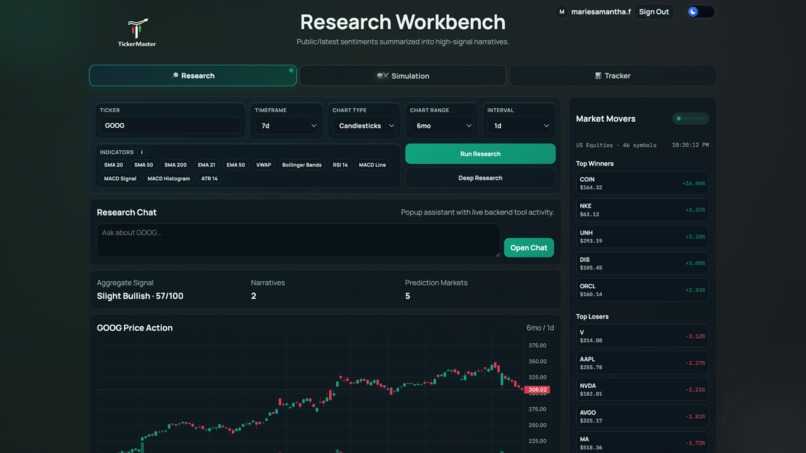Toggle the VWAP indicator
806x453 pixels.
tap(263, 165)
